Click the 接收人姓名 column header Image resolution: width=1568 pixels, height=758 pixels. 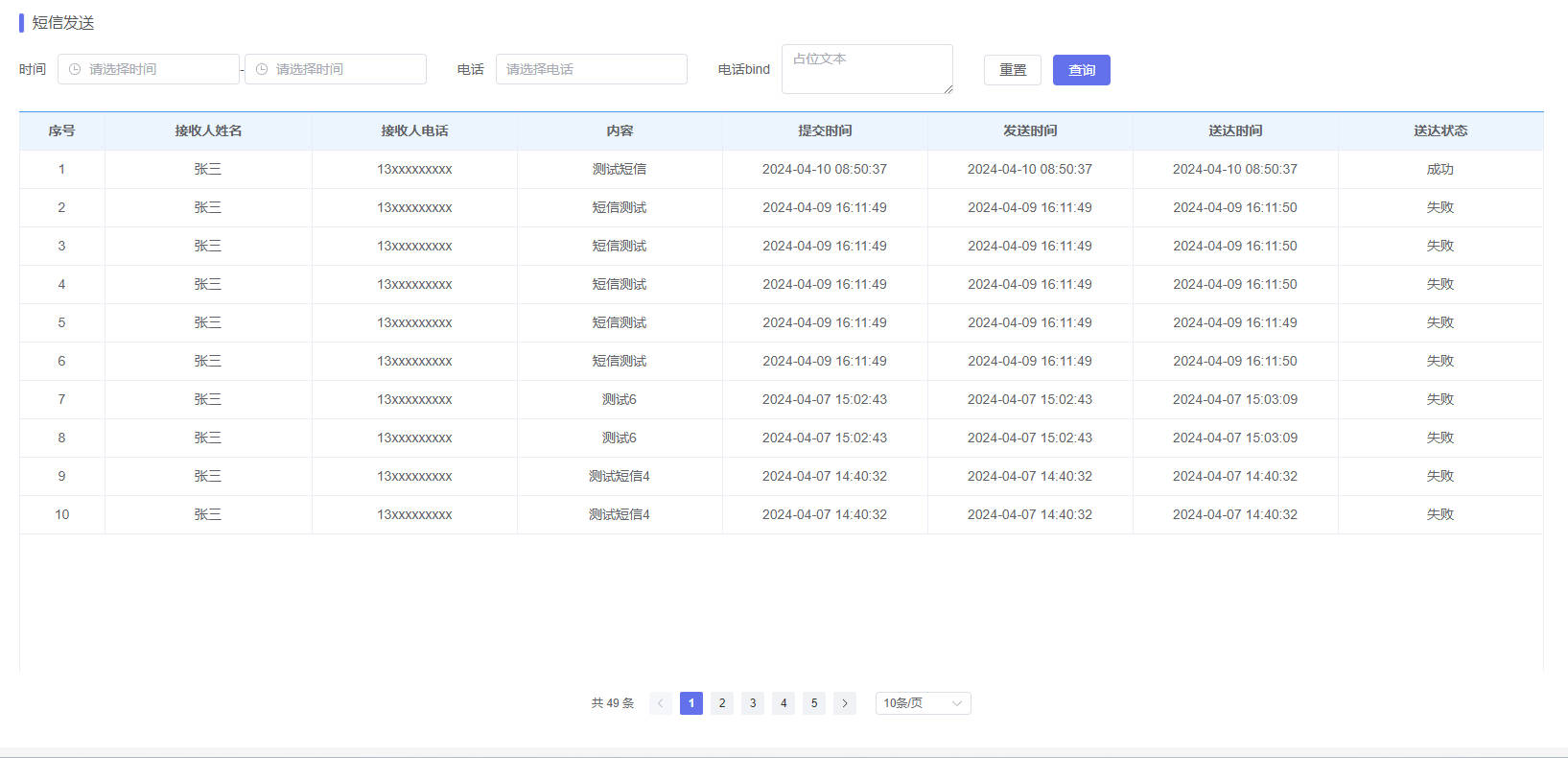(x=208, y=130)
